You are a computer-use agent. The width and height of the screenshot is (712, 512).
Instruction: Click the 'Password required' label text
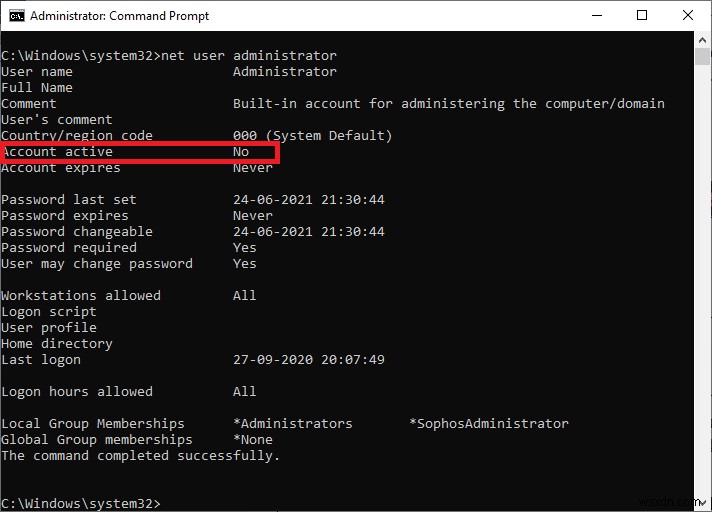[69, 248]
